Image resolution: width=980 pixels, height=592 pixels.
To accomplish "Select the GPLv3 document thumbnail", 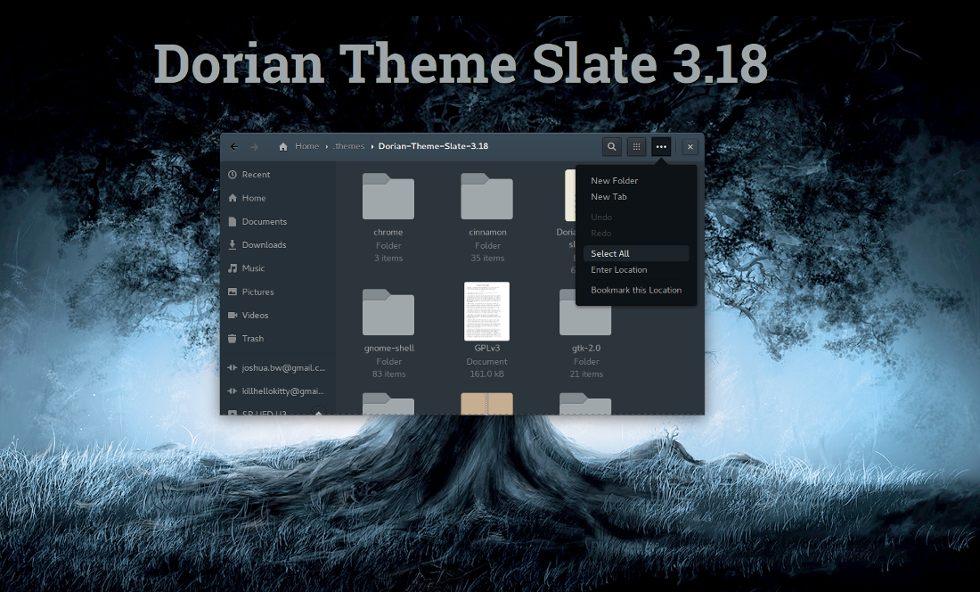I will (487, 311).
